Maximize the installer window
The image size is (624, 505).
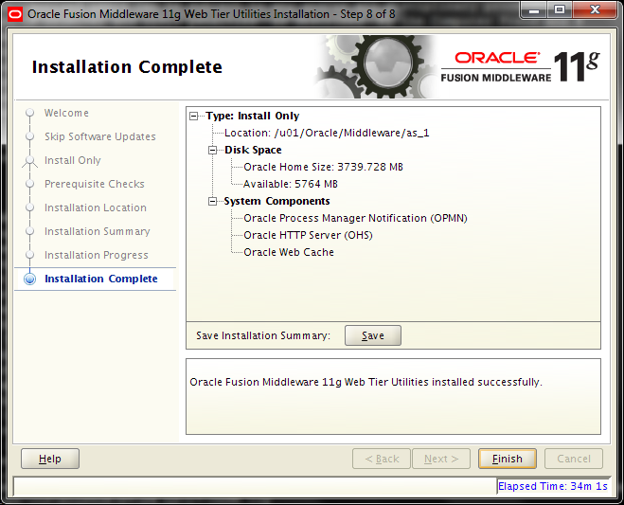[x=560, y=10]
